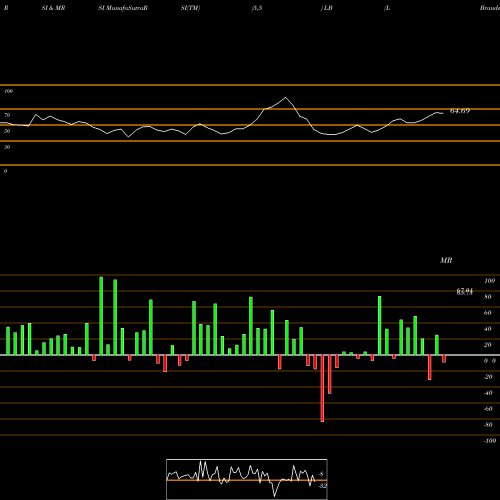
Task: Click the -8 label in mini chart
Action: pyautogui.click(x=321, y=474)
